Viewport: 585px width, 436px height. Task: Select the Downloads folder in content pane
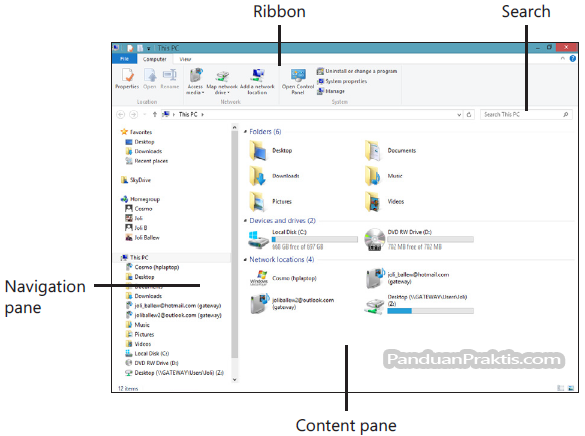274,176
